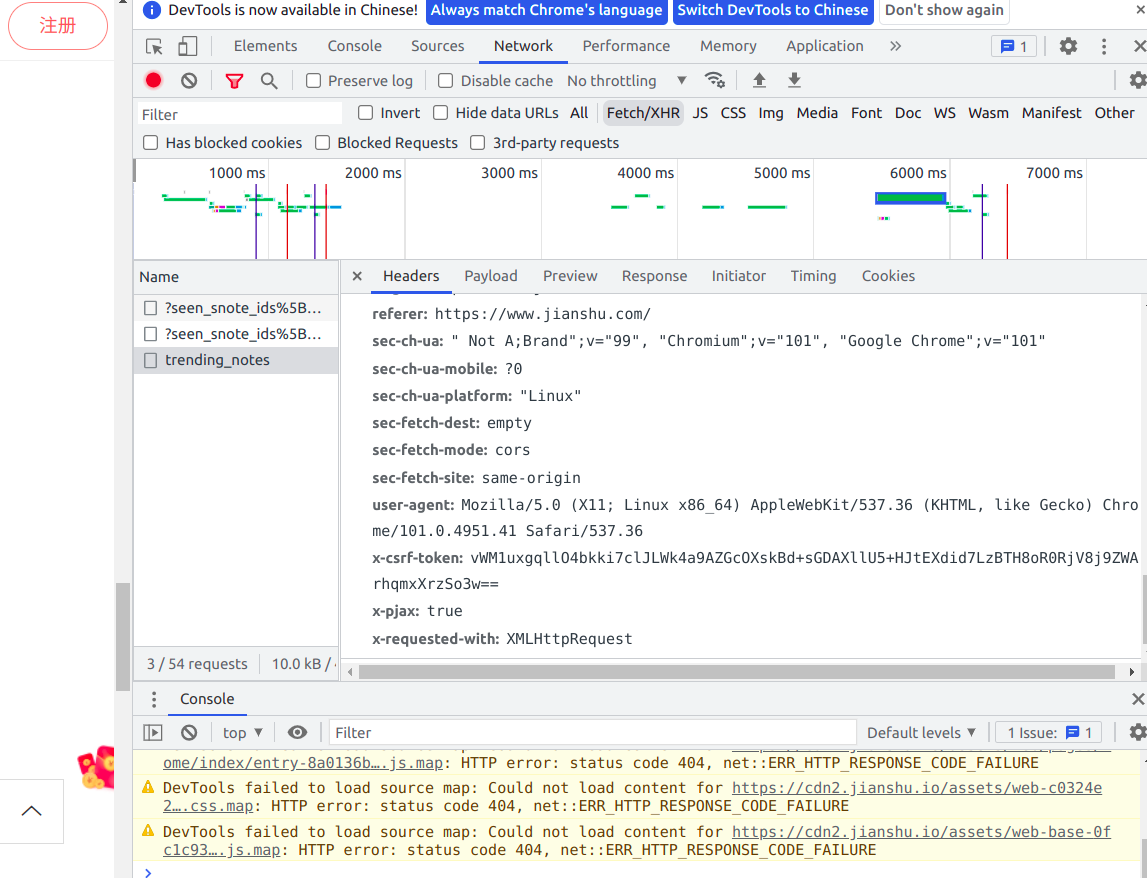Open DevTools customize three-dot menu
This screenshot has height=878, width=1147.
coord(1104,46)
